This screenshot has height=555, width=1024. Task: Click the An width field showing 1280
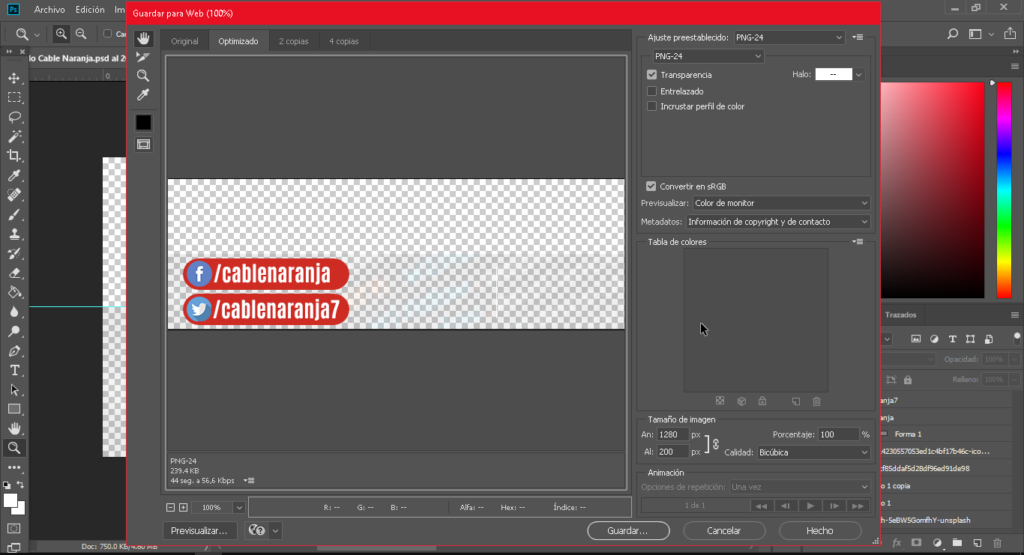(673, 435)
